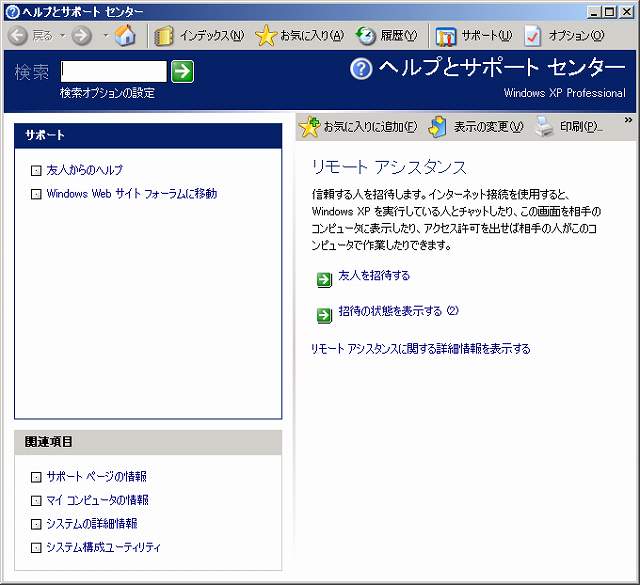Open the インデックス (Index) toolbar item
The image size is (640, 585).
tap(199, 36)
